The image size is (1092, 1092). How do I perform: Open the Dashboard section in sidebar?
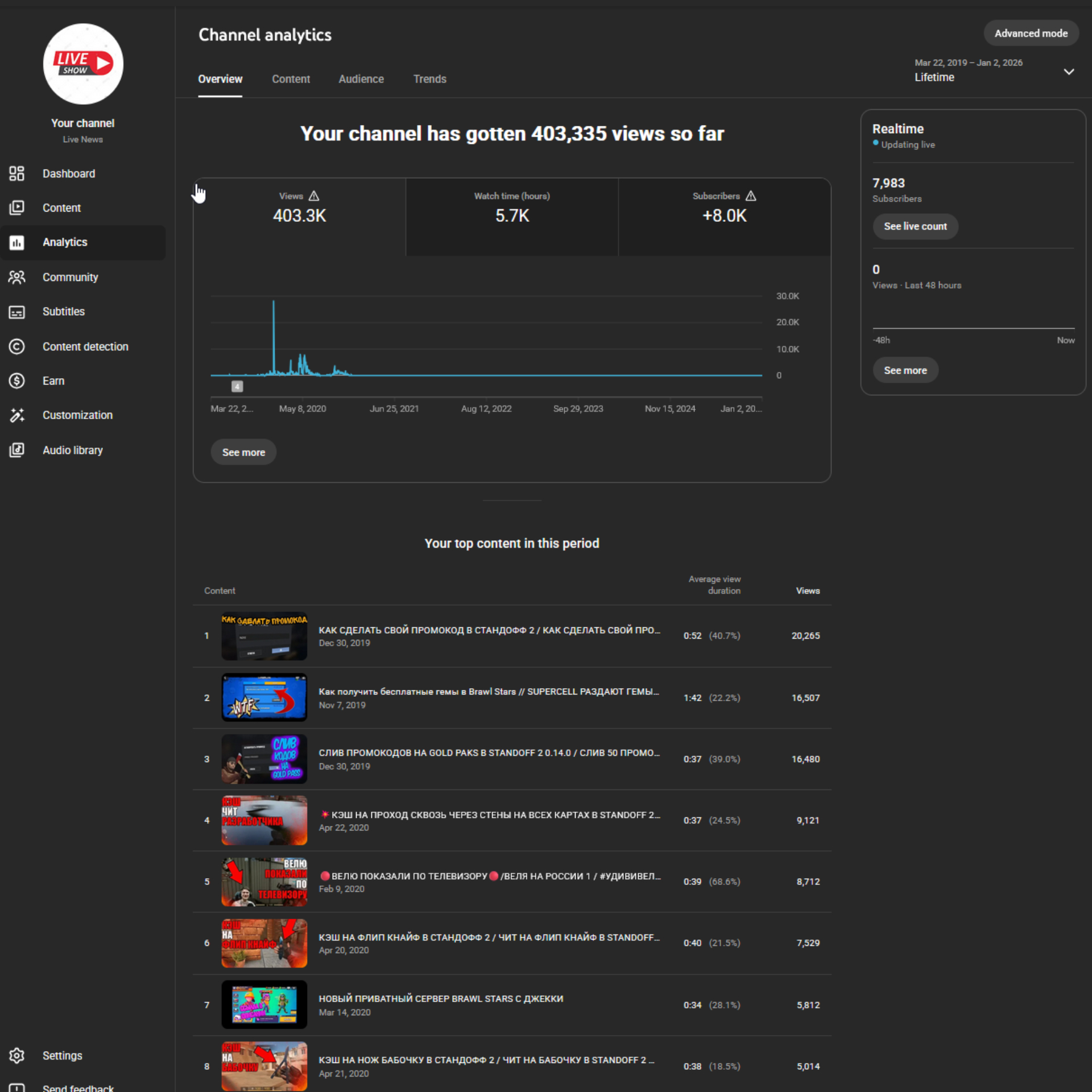[x=69, y=173]
